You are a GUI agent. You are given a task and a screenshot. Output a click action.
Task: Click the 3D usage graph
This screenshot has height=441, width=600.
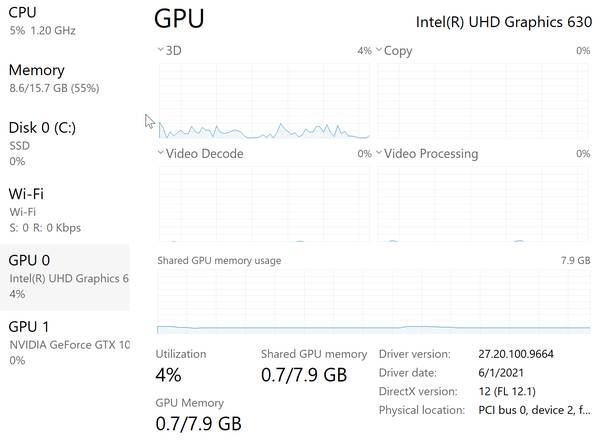click(x=264, y=100)
